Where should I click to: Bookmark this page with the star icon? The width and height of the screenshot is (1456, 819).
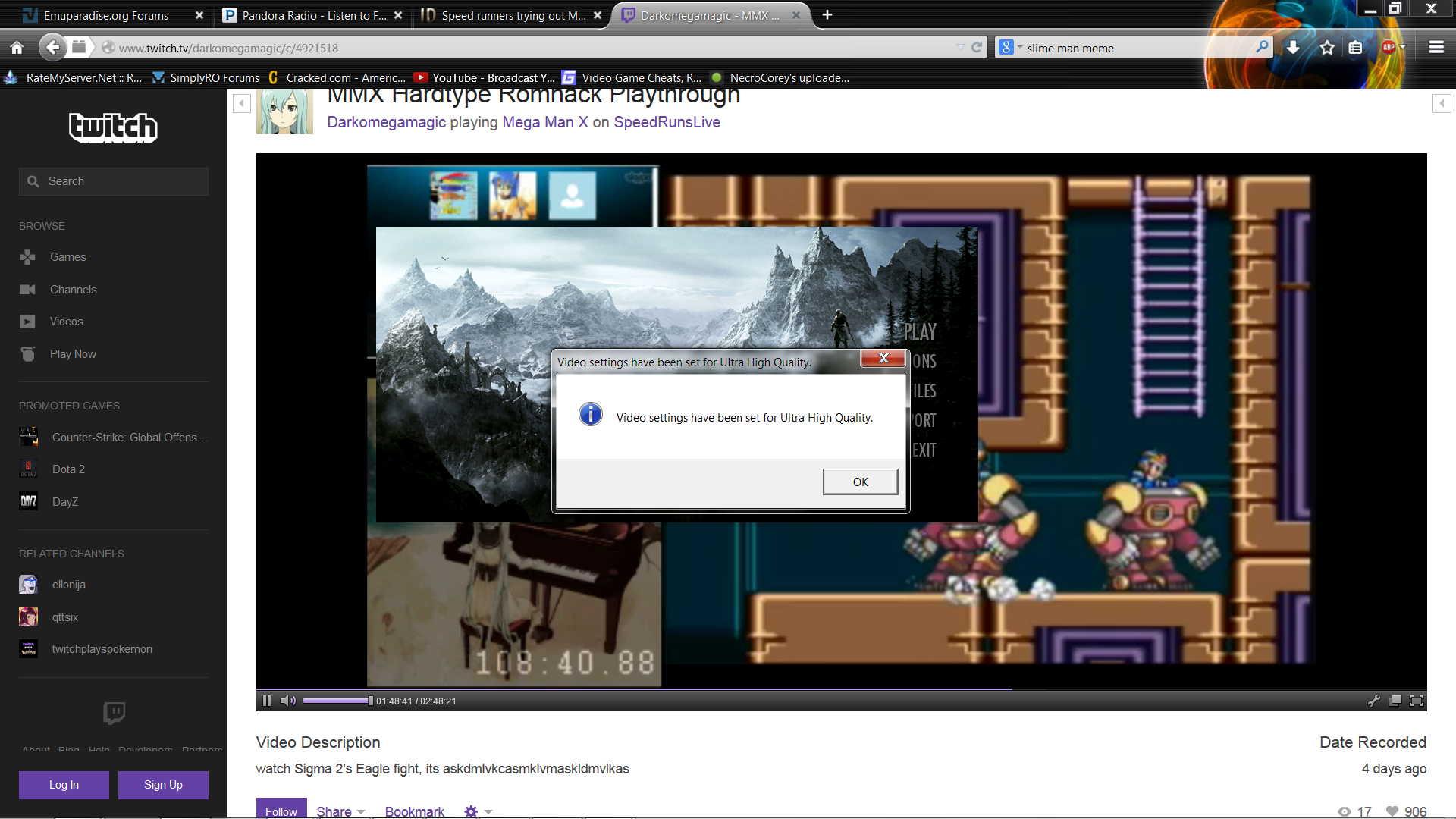pos(1327,48)
